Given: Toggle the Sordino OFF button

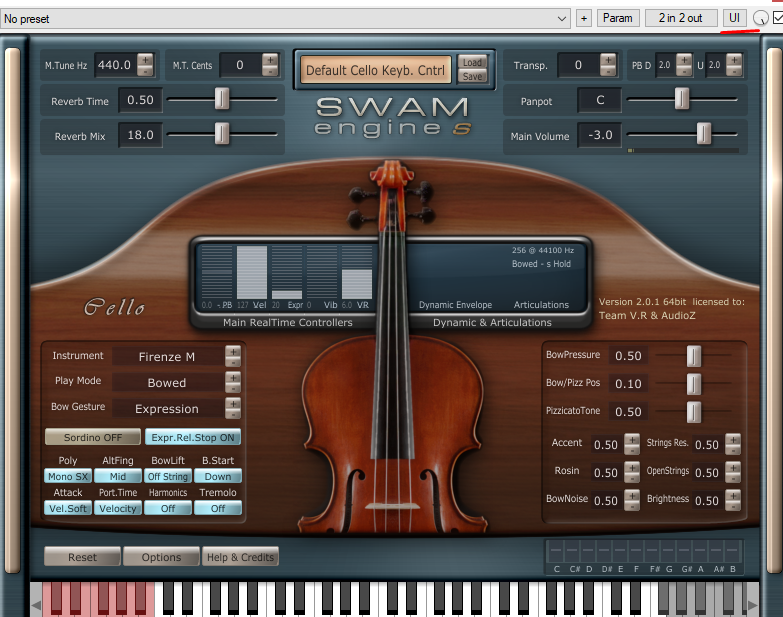Looking at the screenshot, I should coord(93,437).
